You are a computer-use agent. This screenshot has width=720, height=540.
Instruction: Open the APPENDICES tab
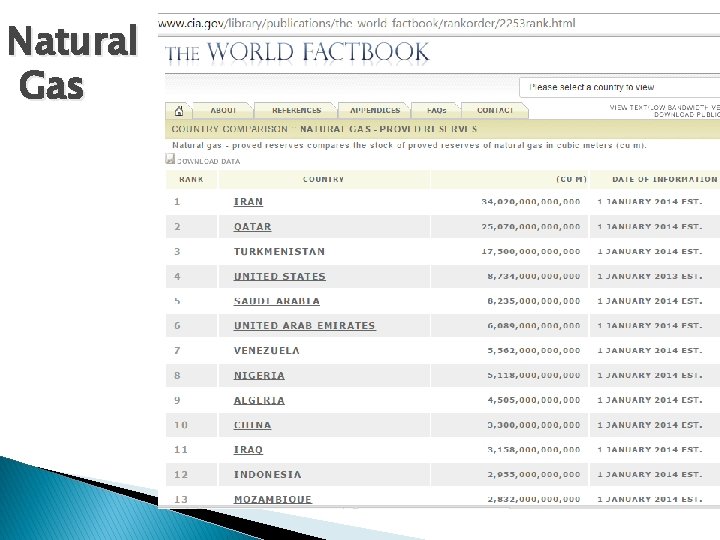[375, 111]
